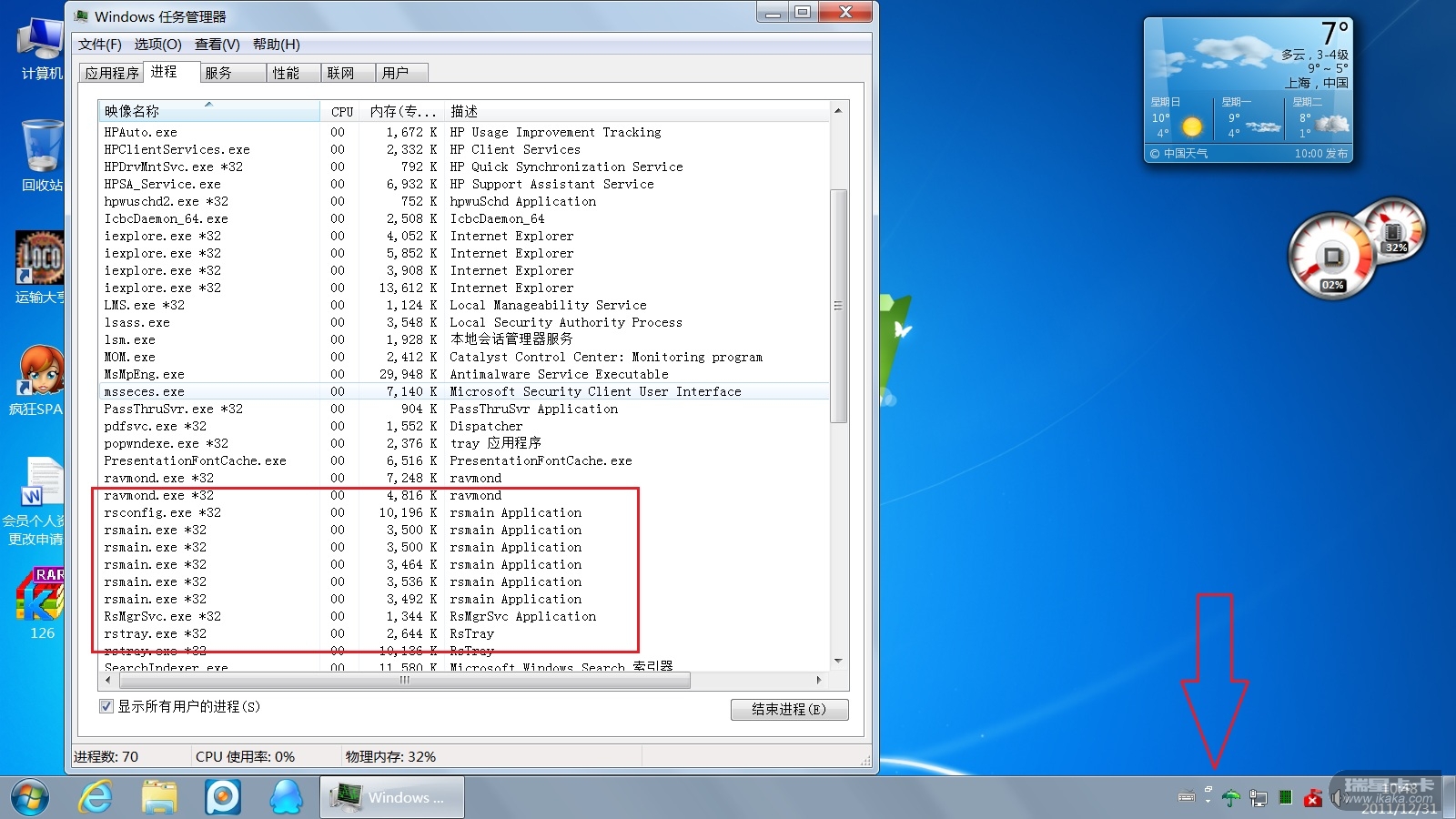
Task: Launch QQ penguin from the taskbar
Action: pos(287,797)
